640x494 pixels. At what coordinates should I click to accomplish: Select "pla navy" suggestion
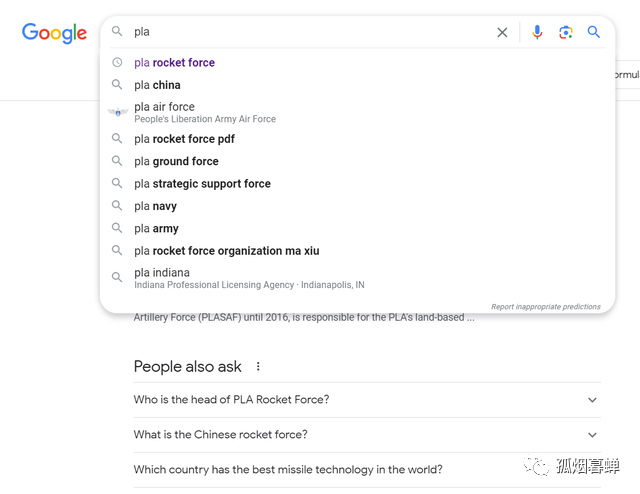(x=155, y=206)
